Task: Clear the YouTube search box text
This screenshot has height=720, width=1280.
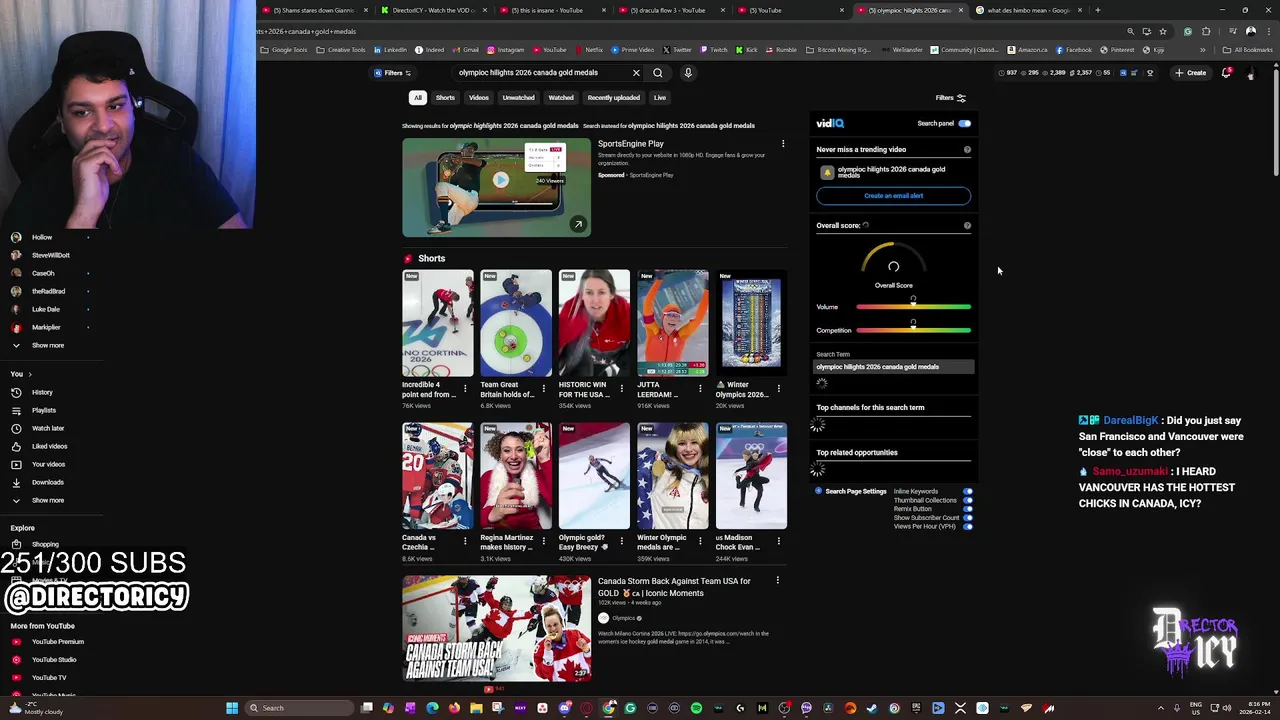Action: tap(636, 72)
